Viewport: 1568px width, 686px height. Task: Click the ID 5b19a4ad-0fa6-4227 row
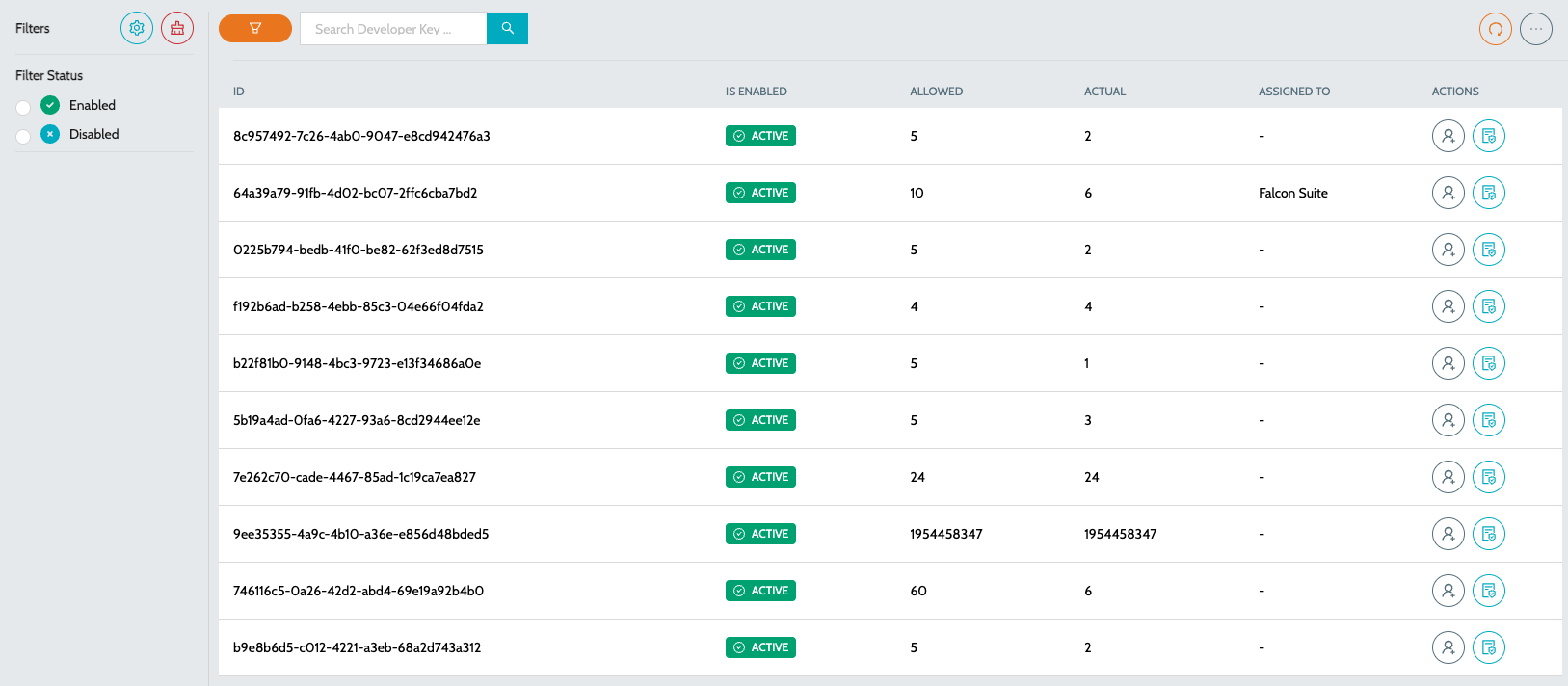357,420
